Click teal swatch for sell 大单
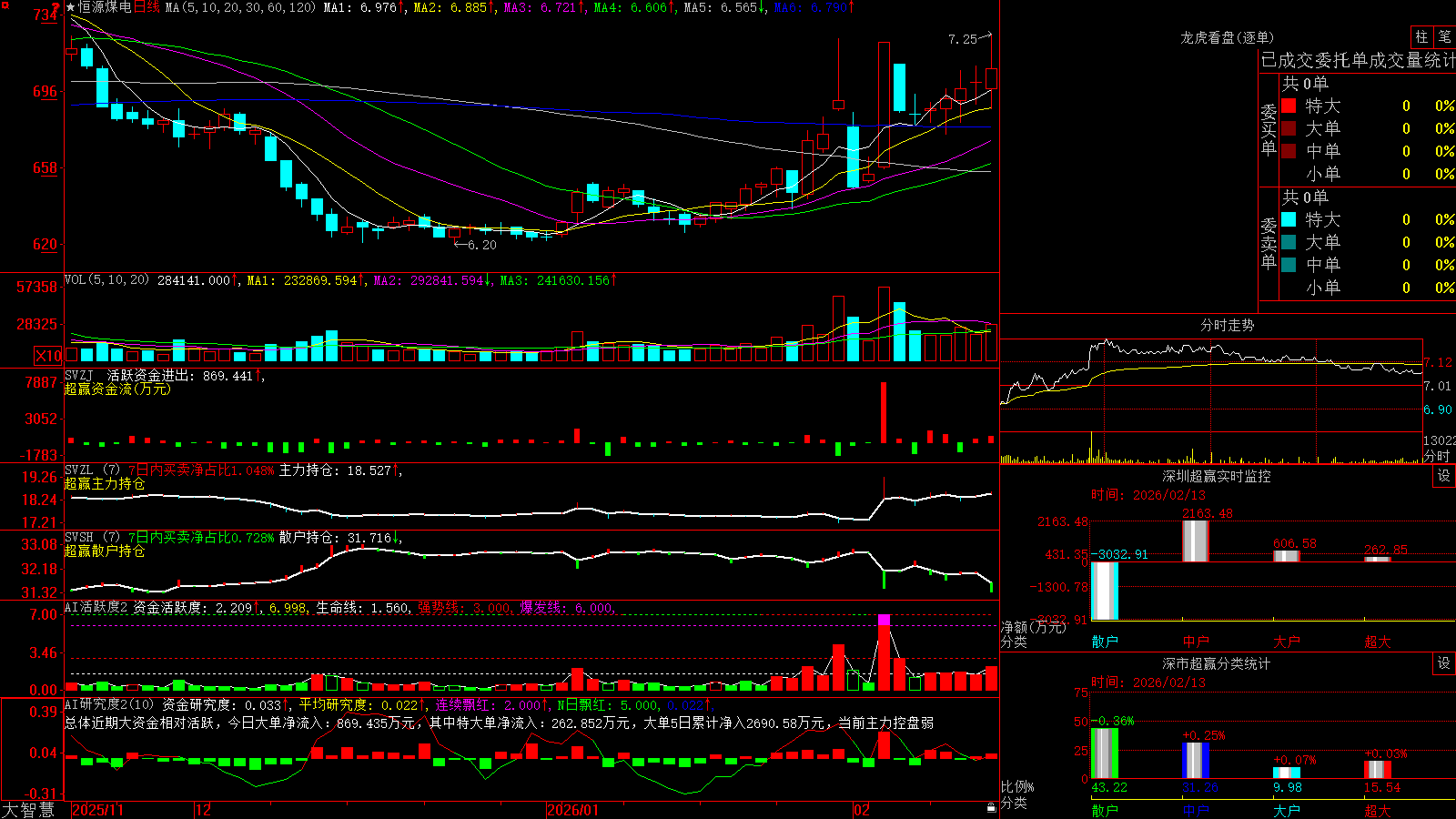The image size is (1456, 819). (1289, 242)
